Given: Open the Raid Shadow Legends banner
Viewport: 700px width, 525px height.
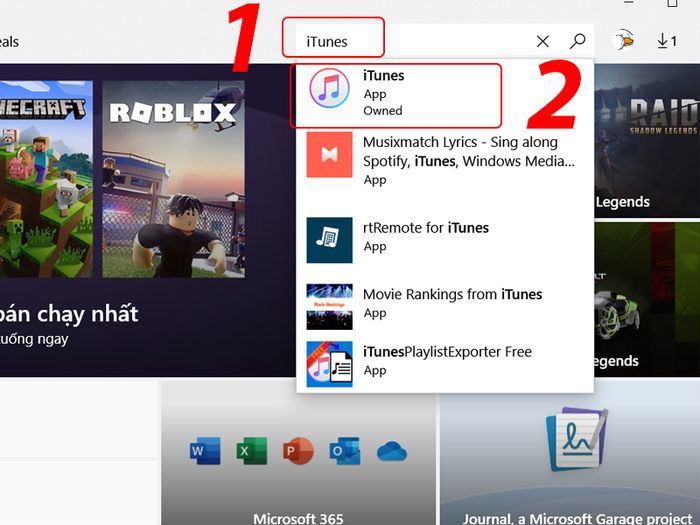Looking at the screenshot, I should click(647, 140).
